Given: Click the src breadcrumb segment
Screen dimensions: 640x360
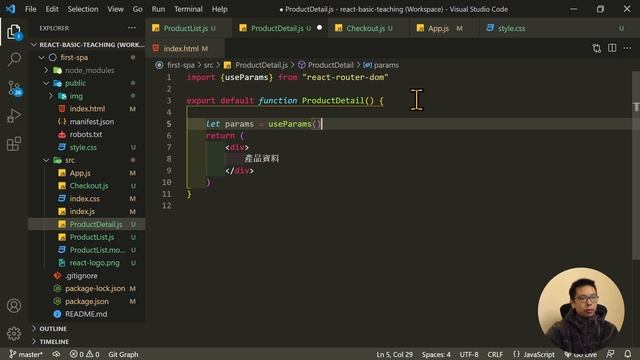Looking at the screenshot, I should [x=209, y=65].
